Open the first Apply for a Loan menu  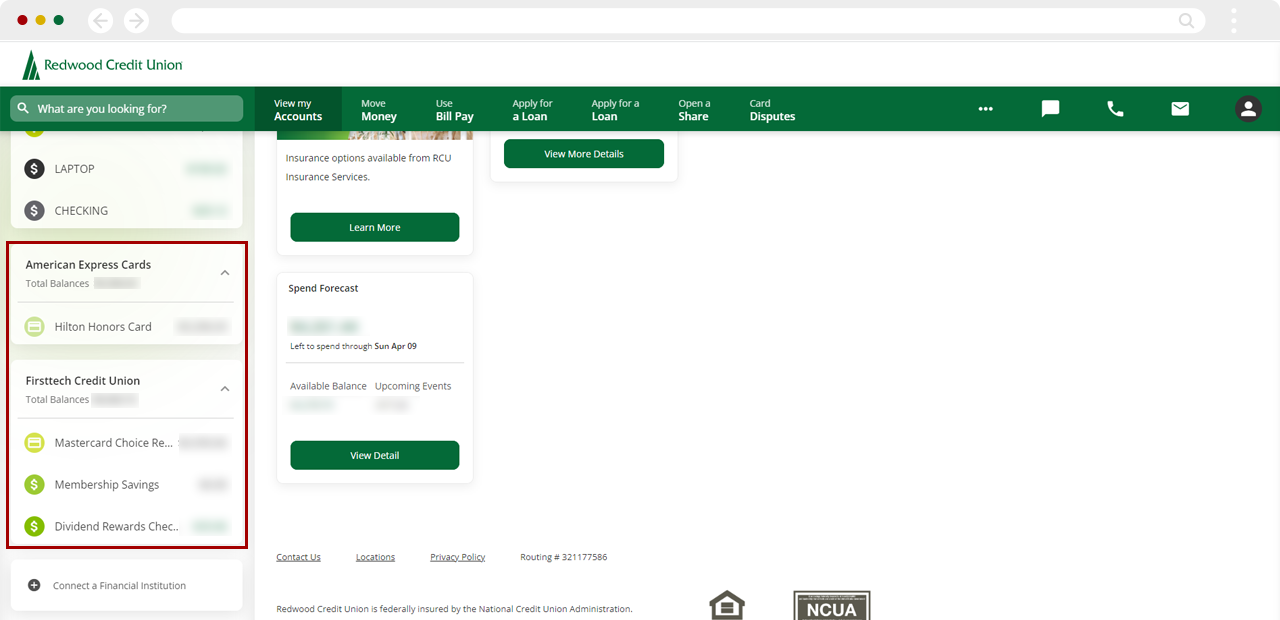pyautogui.click(x=532, y=109)
